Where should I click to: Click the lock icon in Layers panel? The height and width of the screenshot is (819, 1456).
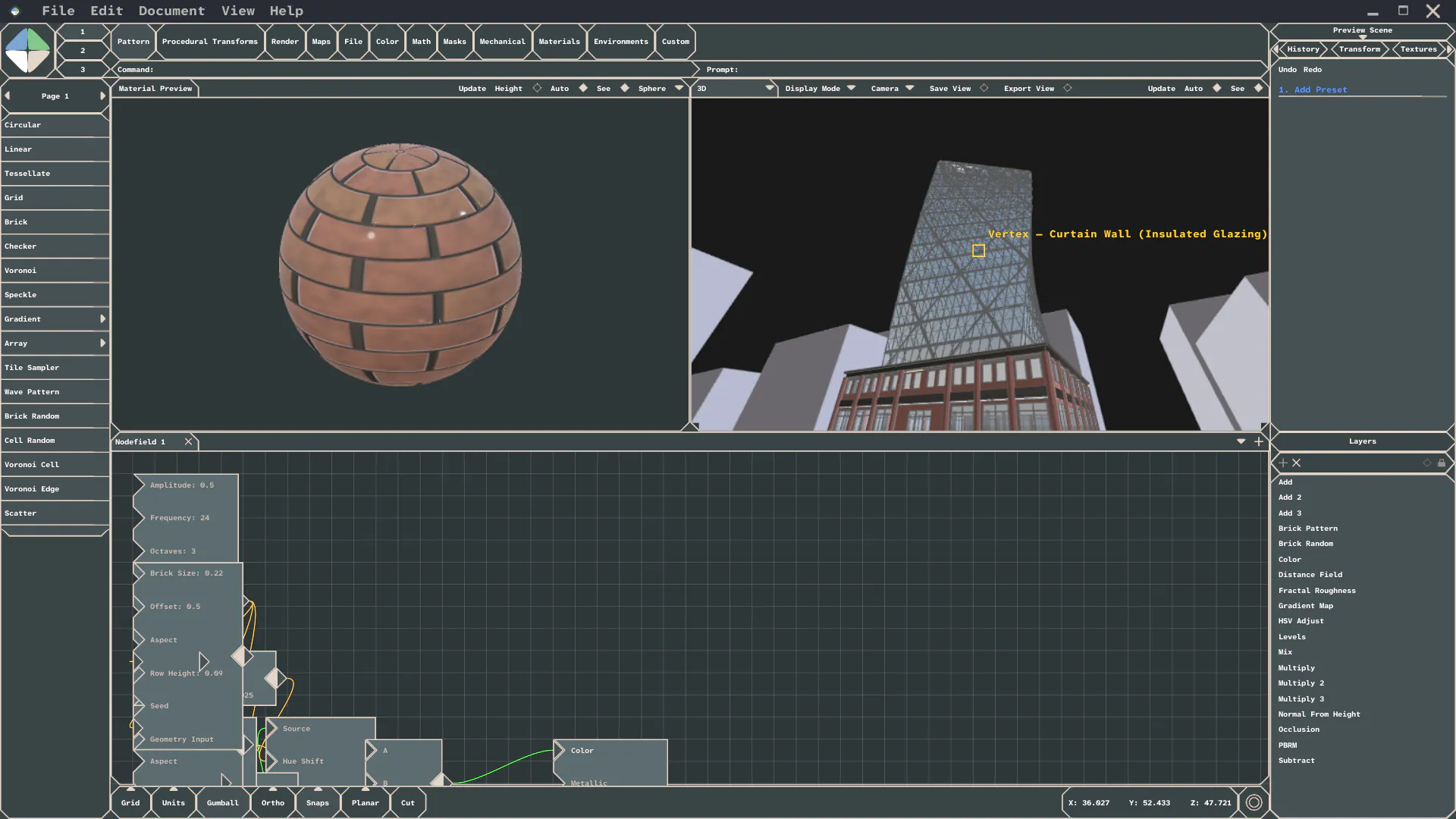pos(1442,463)
